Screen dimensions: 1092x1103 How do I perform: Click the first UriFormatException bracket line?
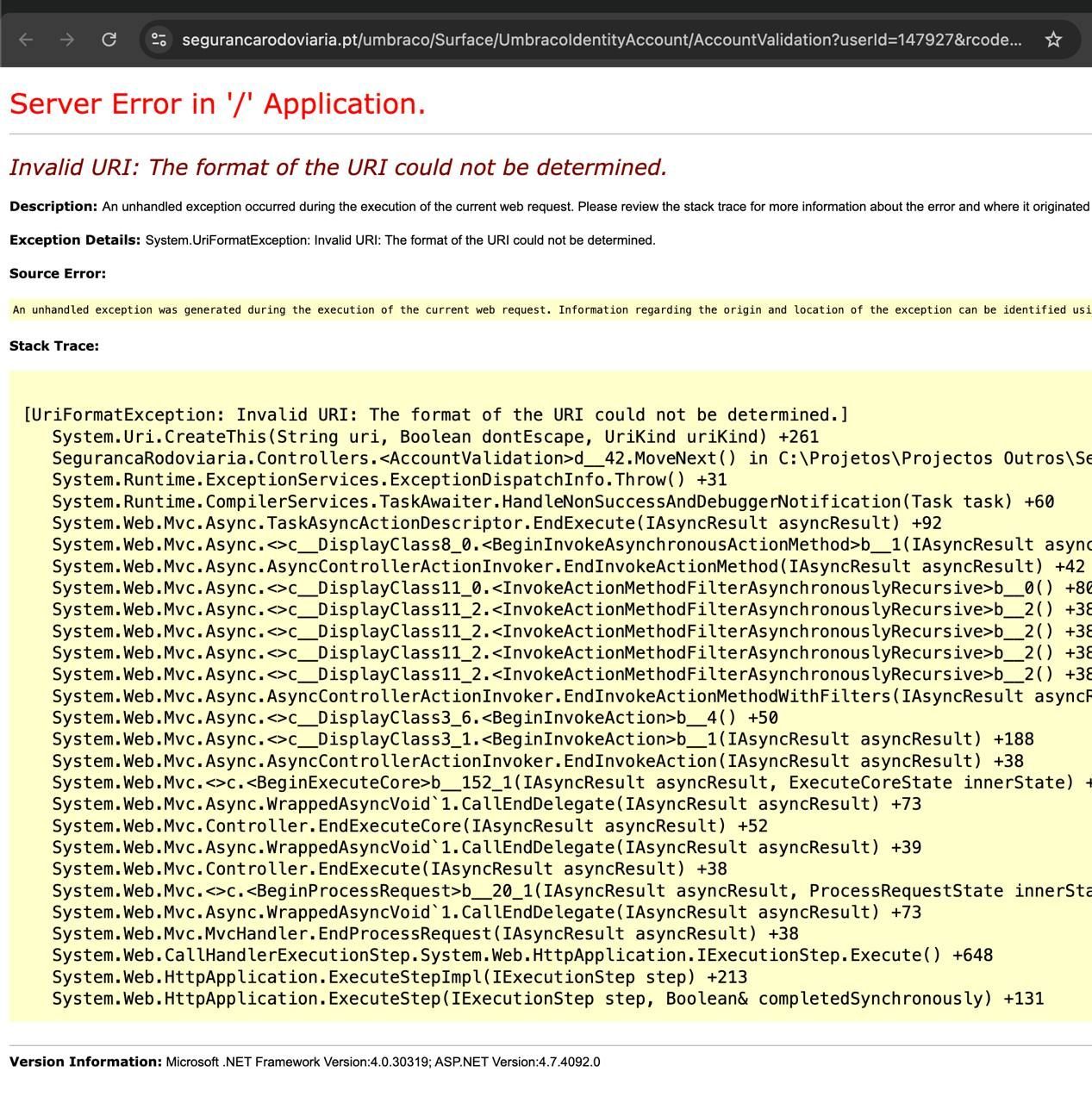436,414
